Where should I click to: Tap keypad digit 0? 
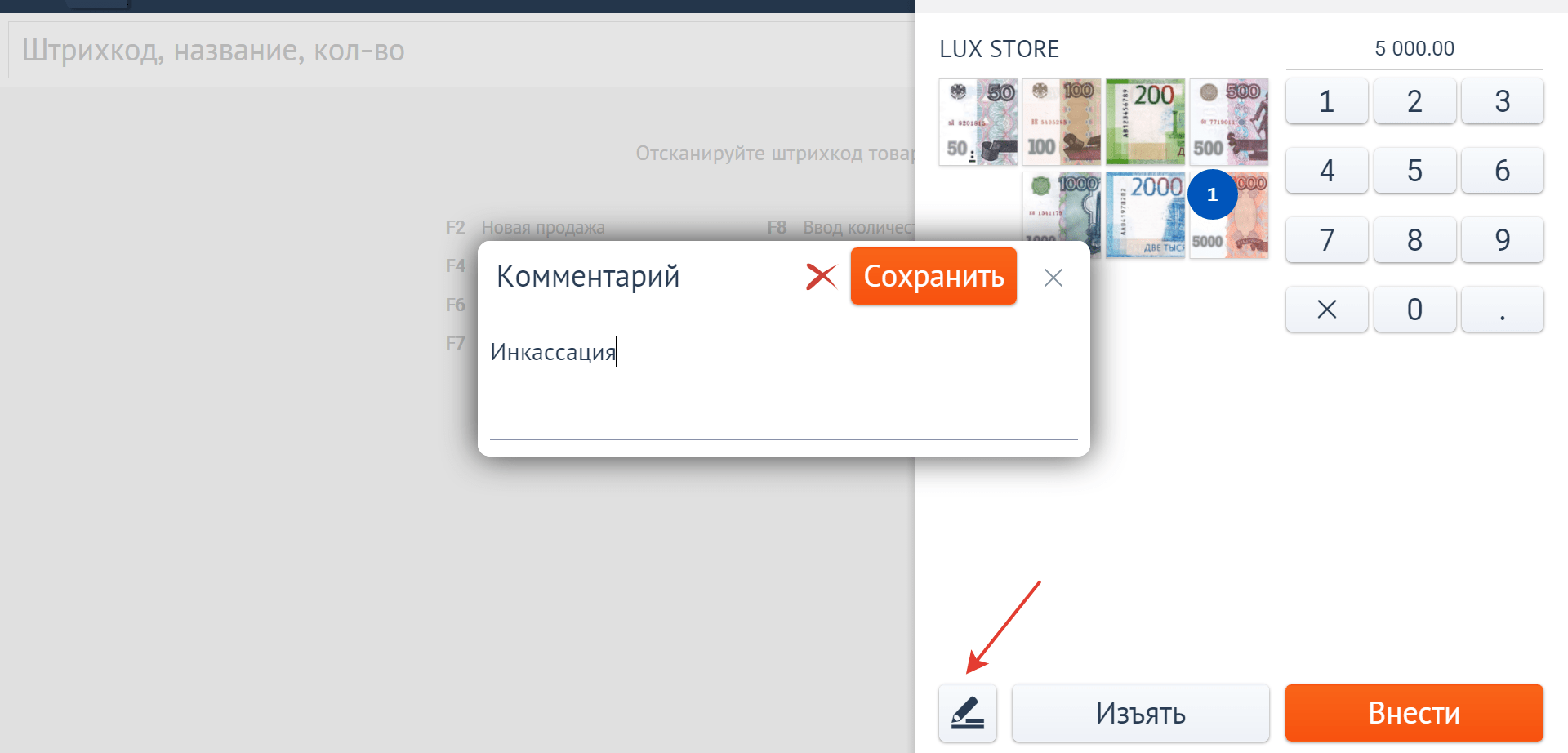tap(1414, 310)
